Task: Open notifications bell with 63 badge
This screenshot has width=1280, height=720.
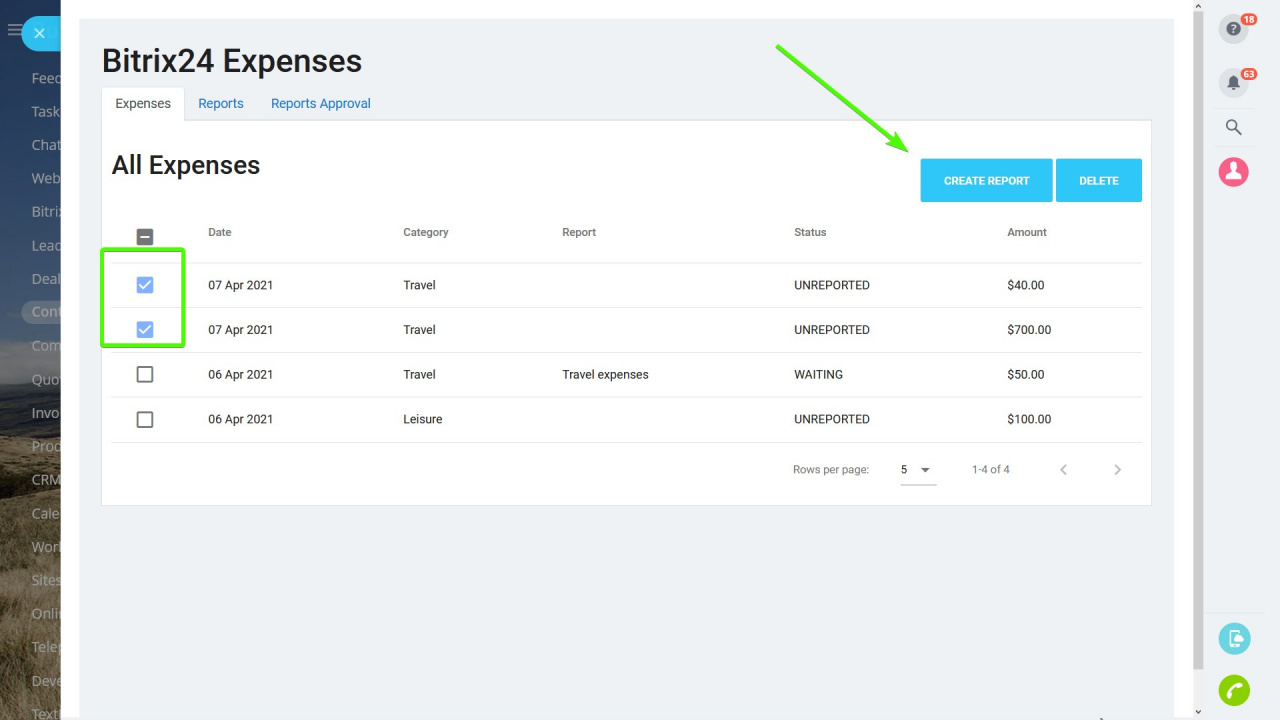Action: pos(1233,83)
